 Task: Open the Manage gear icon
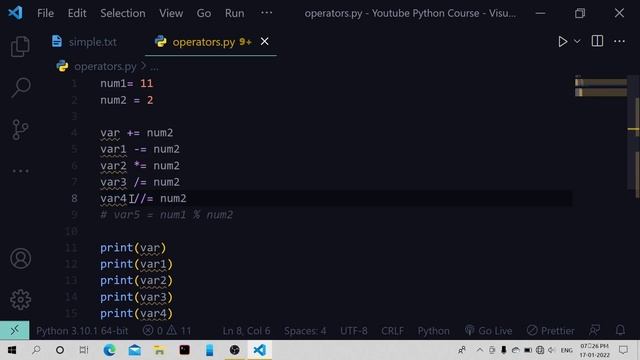tap(20, 300)
